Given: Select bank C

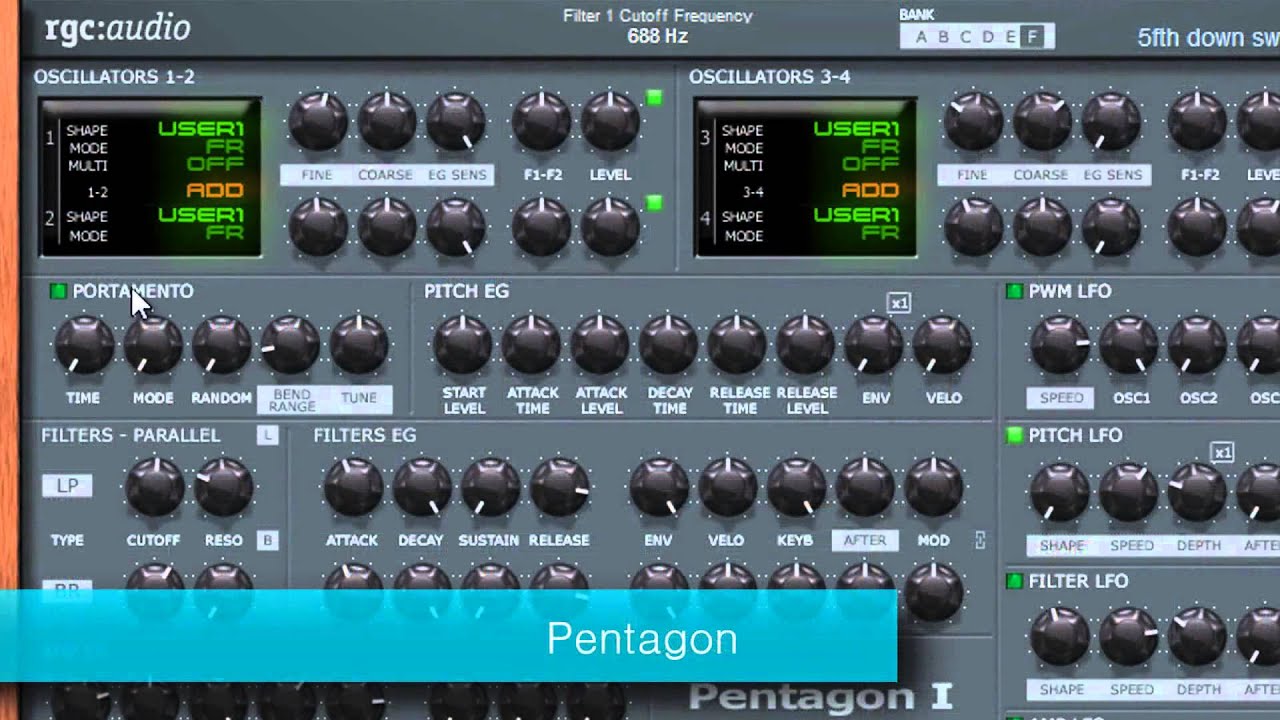Looking at the screenshot, I should click(x=965, y=38).
